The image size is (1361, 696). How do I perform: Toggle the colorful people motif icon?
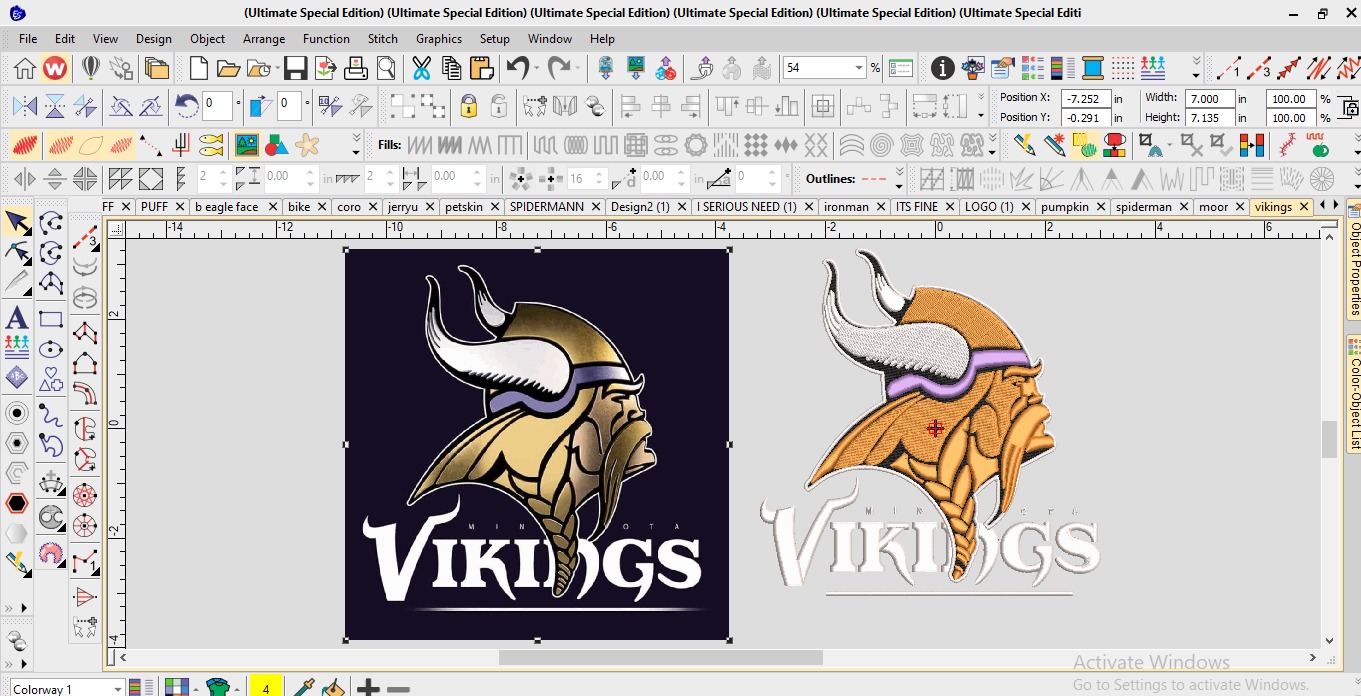[x=1153, y=68]
